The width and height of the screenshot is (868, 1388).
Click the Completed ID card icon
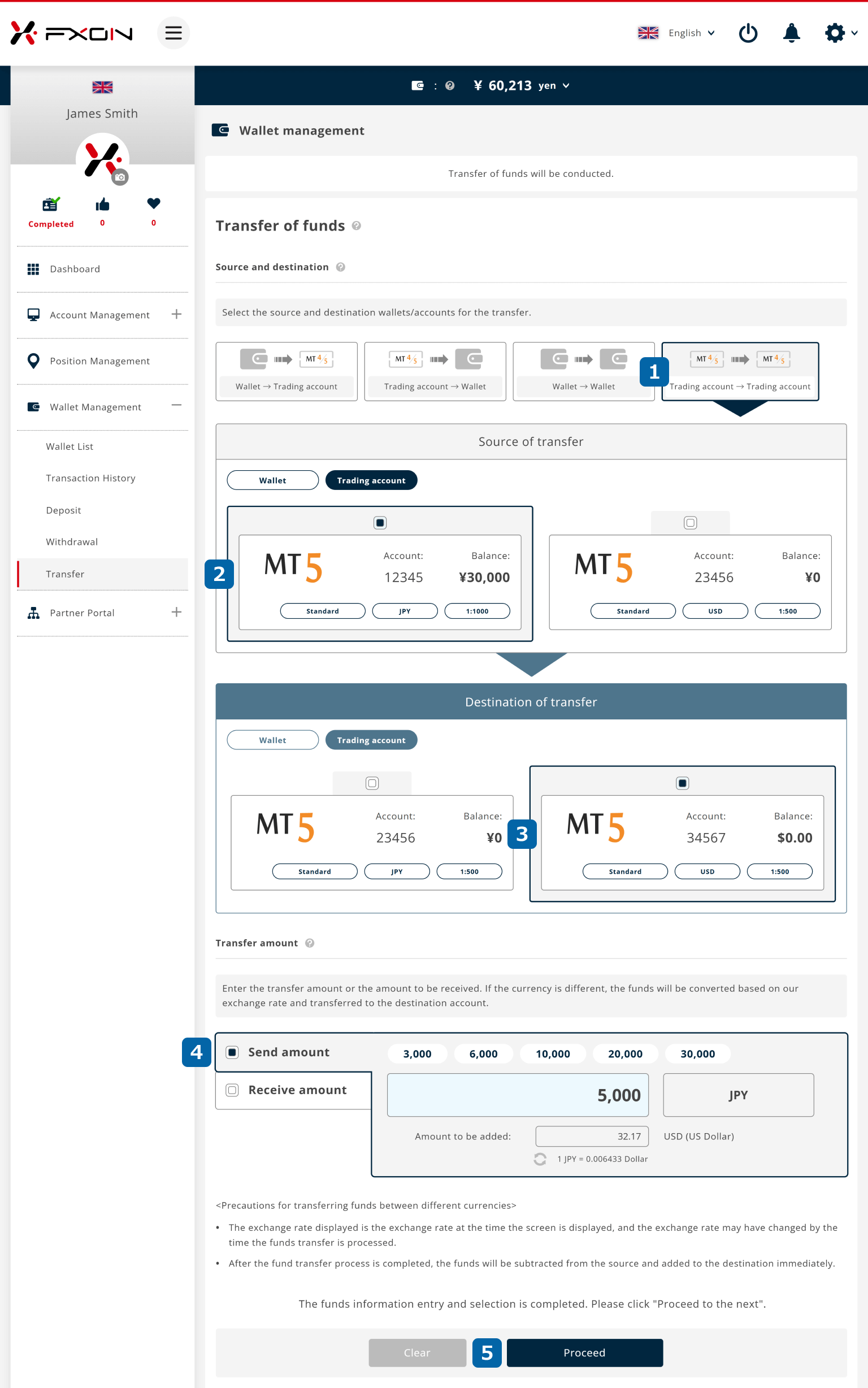pos(50,205)
